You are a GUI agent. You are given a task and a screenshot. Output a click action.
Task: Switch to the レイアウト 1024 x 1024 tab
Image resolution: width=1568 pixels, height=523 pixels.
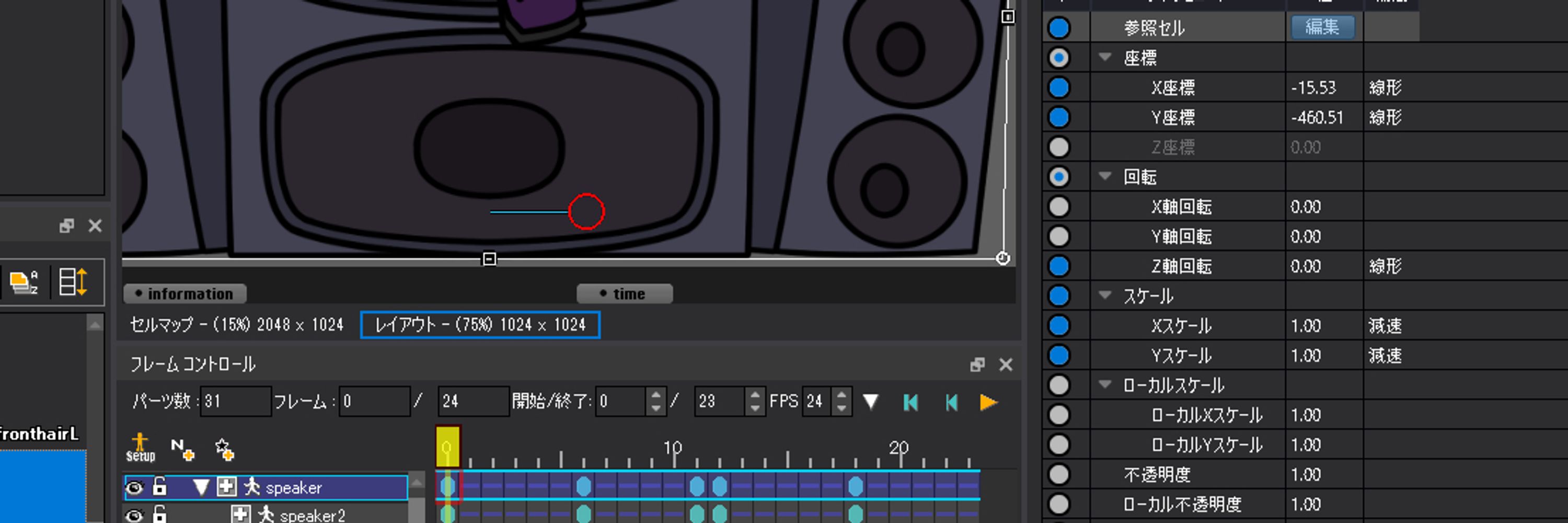point(480,325)
